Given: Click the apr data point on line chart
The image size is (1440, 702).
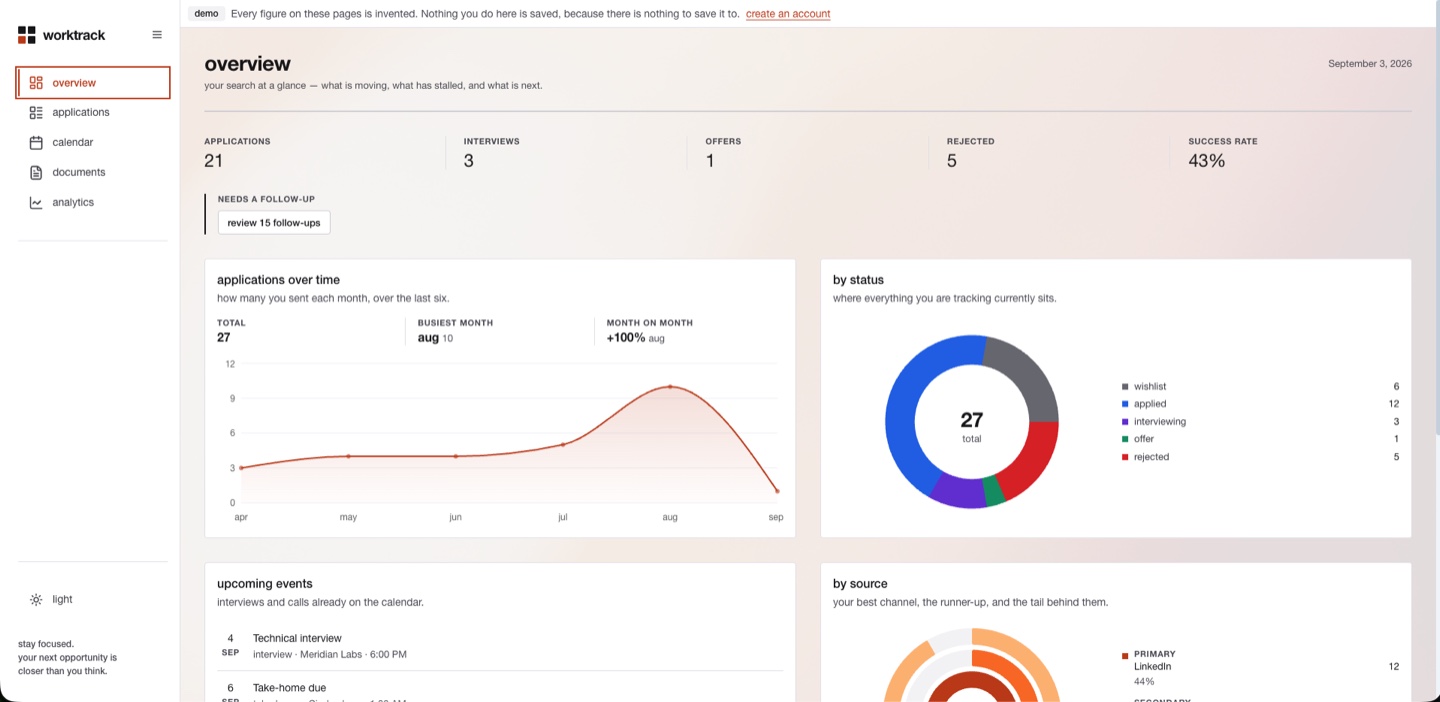Looking at the screenshot, I should tap(241, 468).
